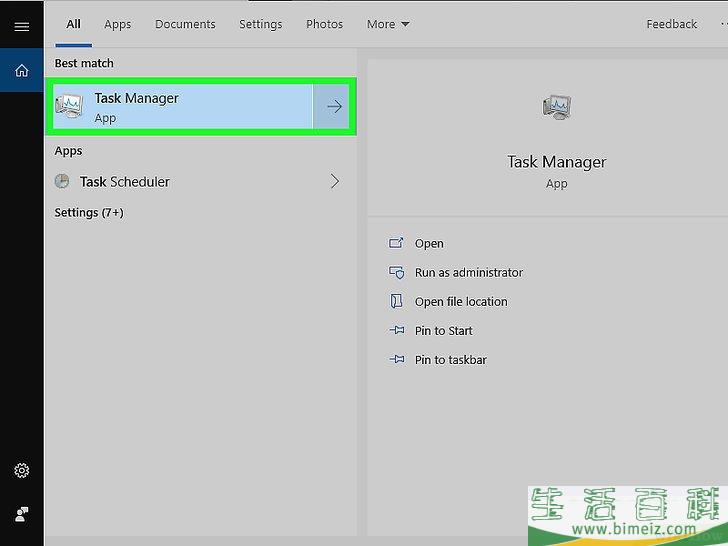The width and height of the screenshot is (728, 546).
Task: Click the Pin to taskbar pin icon
Action: (x=396, y=359)
